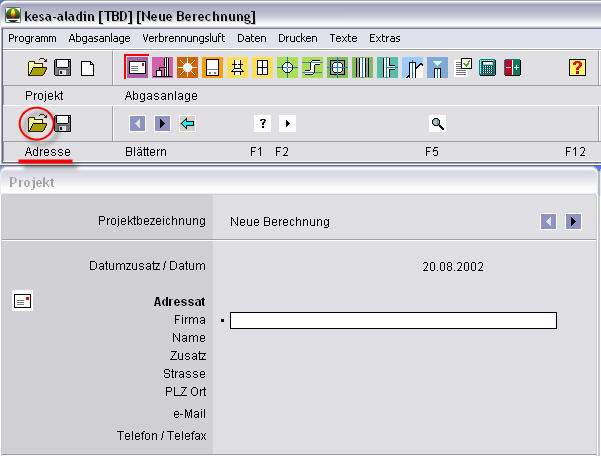Click the orange sun icon in the toolbar
Viewport: 601px width, 456px height.
point(187,68)
